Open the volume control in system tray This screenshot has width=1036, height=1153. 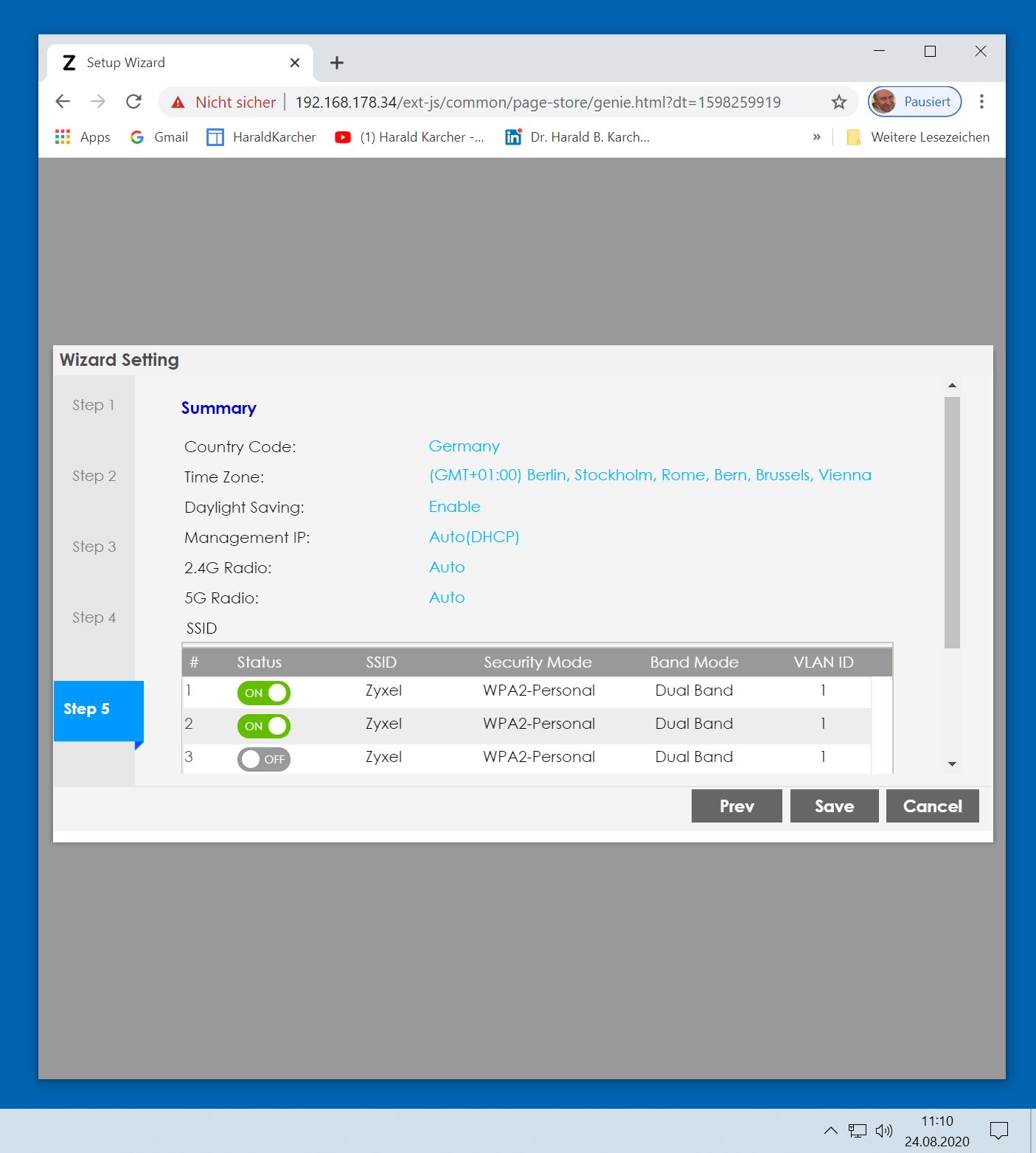point(883,1130)
